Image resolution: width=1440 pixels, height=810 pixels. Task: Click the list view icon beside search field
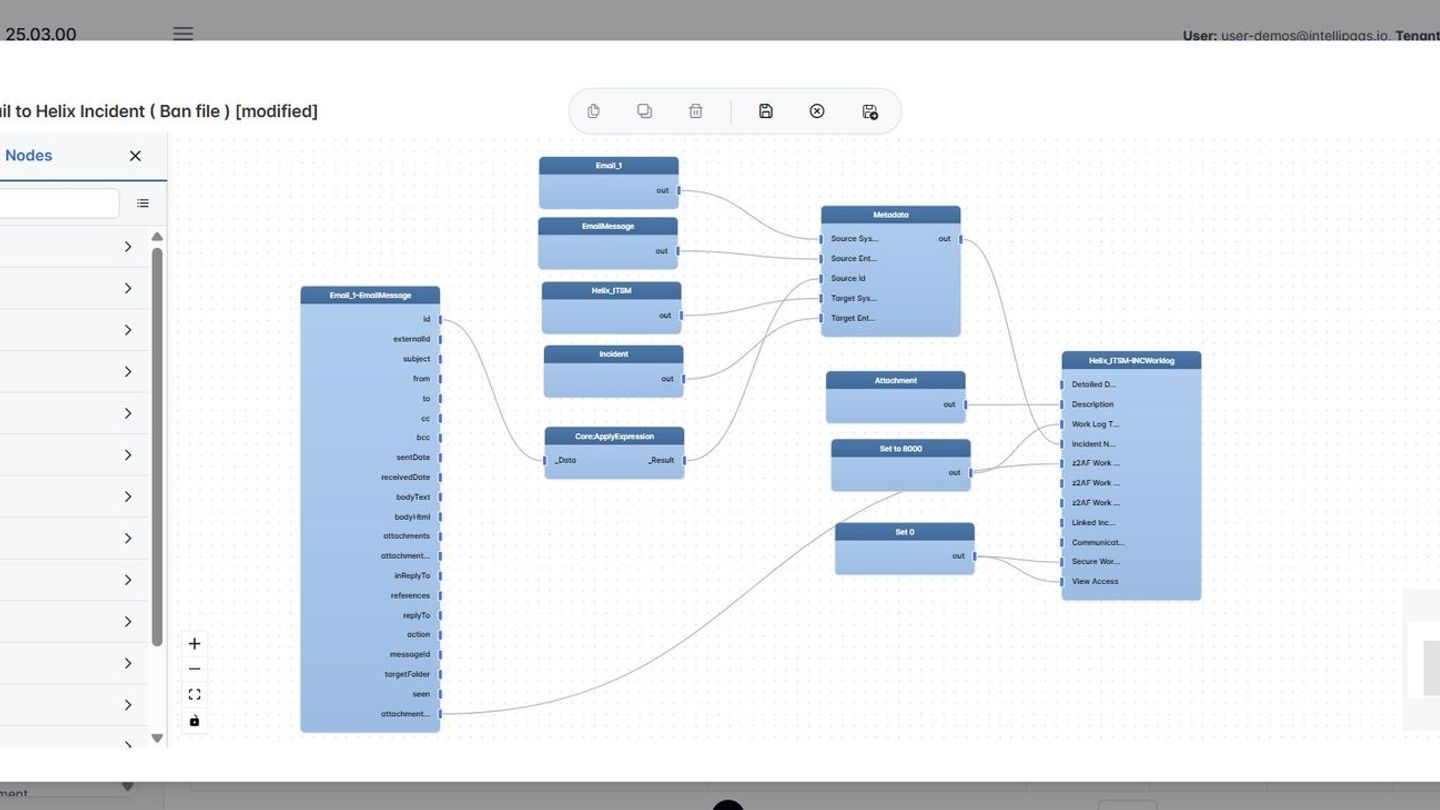(143, 203)
